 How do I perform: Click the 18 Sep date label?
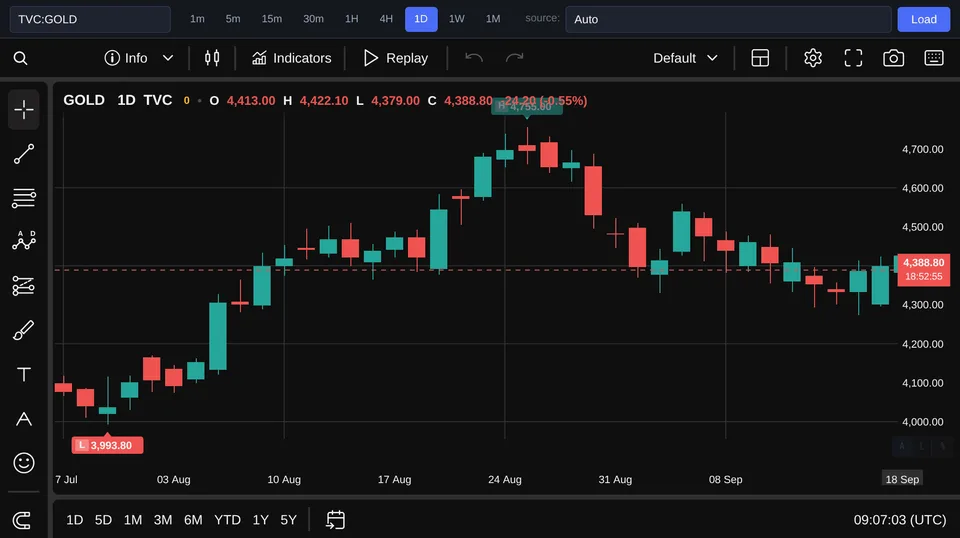click(902, 479)
